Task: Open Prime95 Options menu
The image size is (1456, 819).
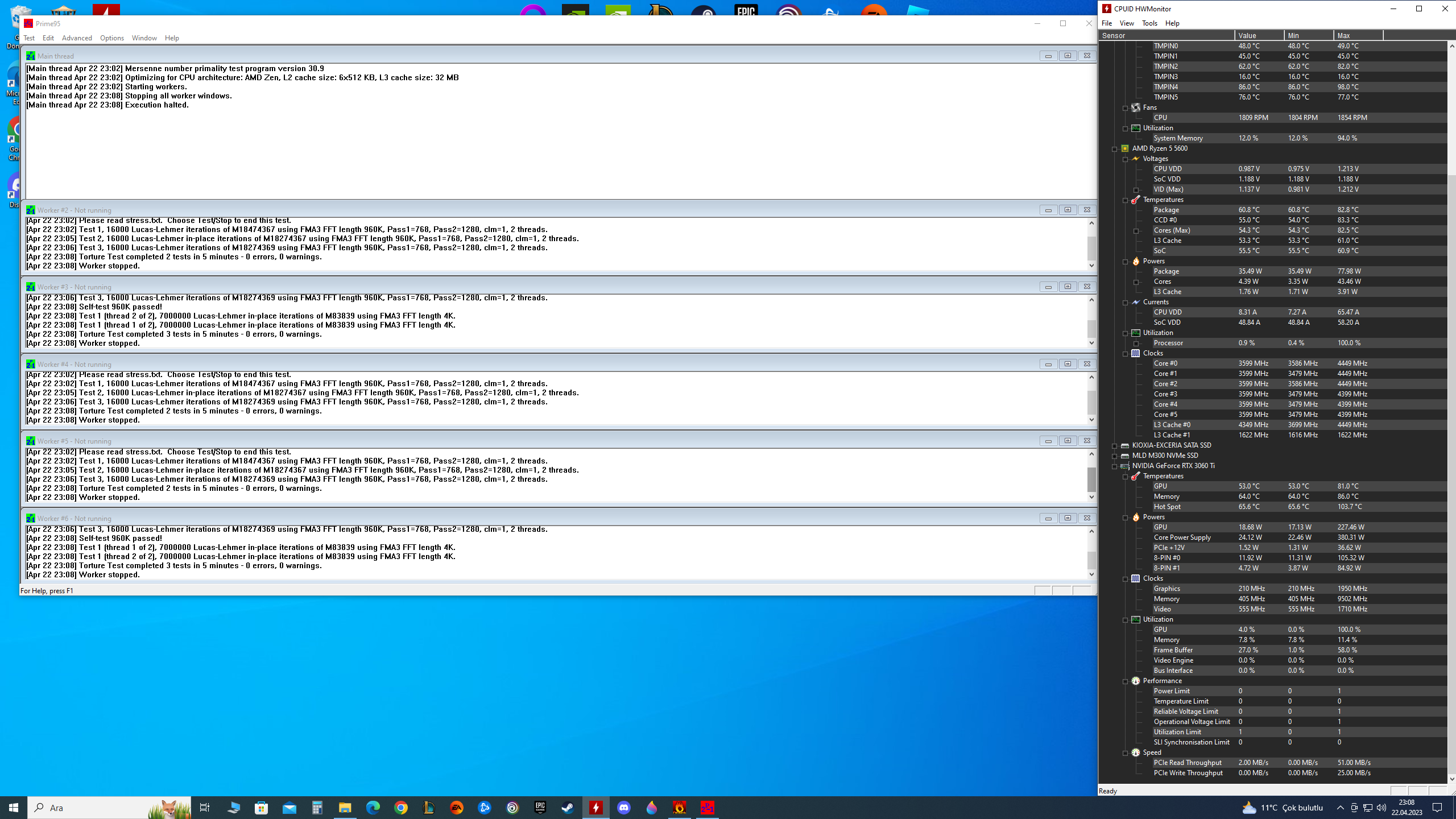Action: click(112, 38)
